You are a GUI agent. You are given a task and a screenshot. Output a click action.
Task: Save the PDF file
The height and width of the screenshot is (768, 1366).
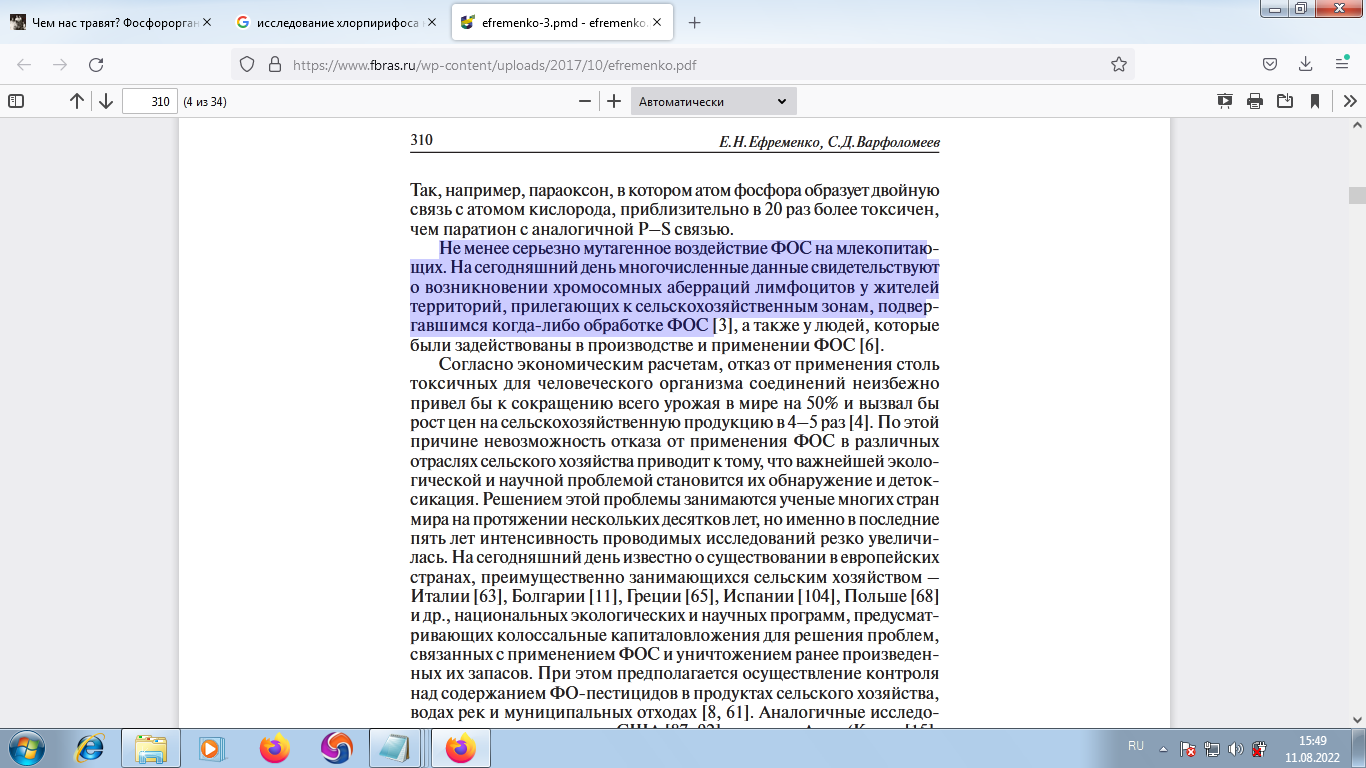(1285, 101)
